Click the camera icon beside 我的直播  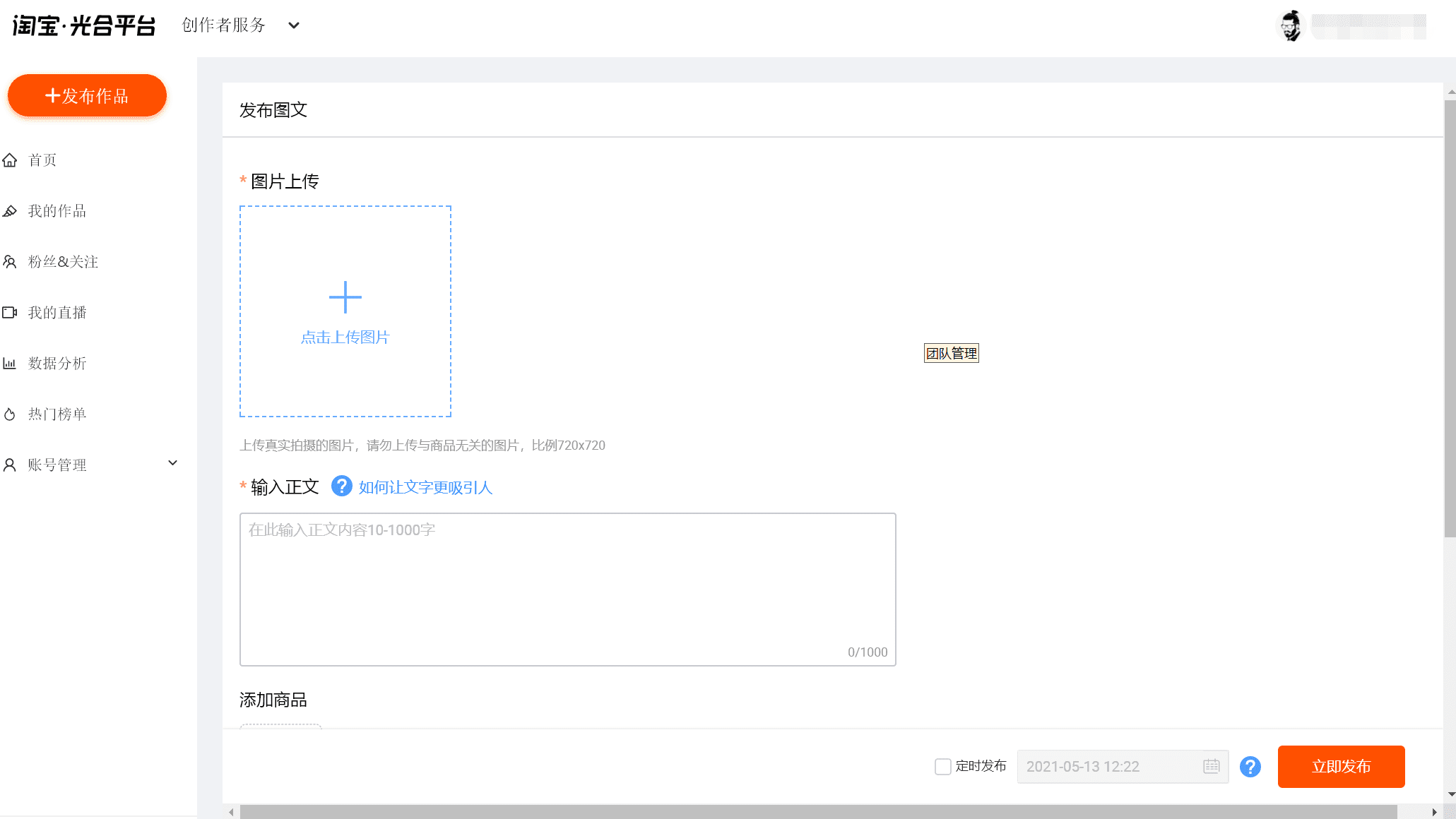pos(10,312)
